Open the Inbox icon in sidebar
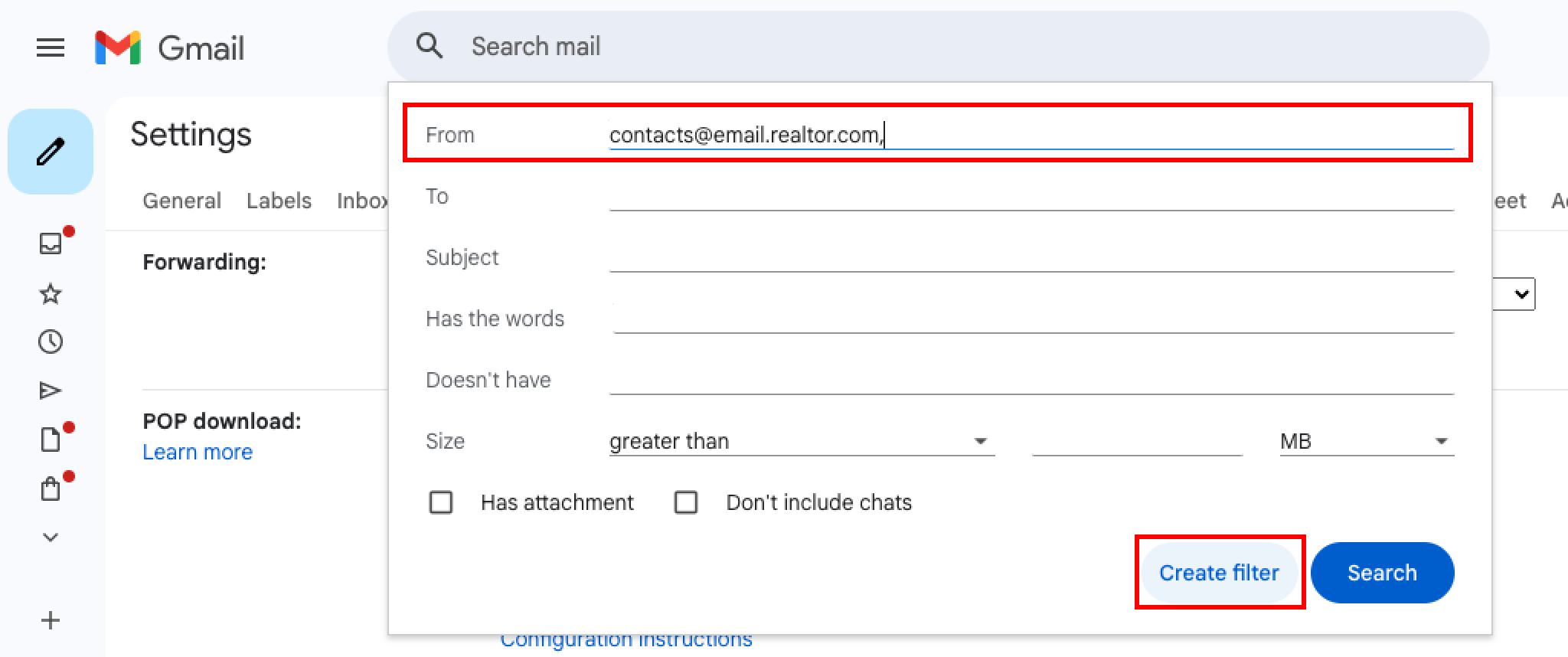The width and height of the screenshot is (1568, 657). pos(51,244)
